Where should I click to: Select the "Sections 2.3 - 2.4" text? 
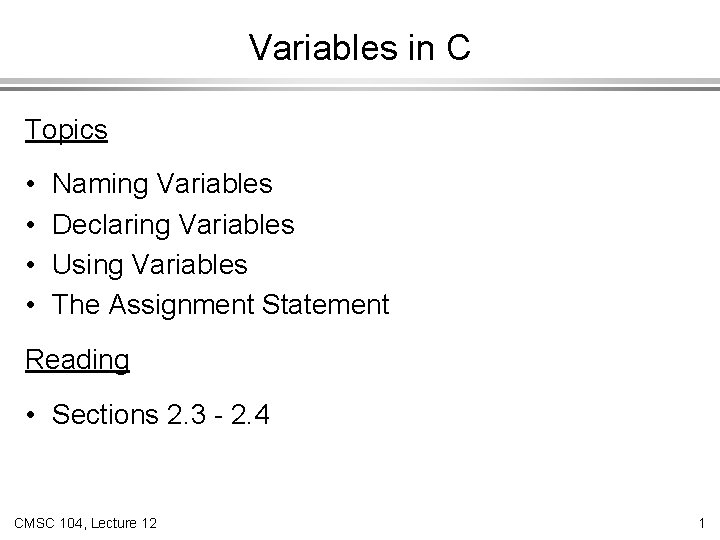tap(159, 414)
